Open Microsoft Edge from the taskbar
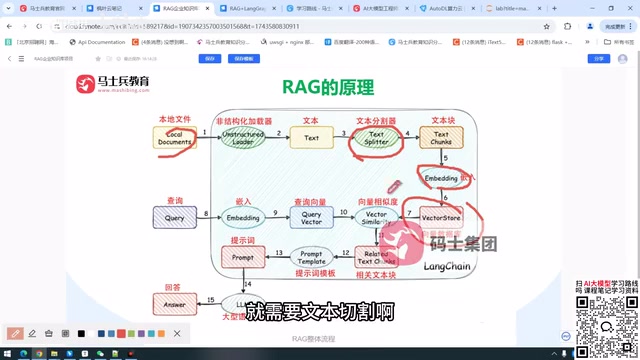 tap(23, 353)
